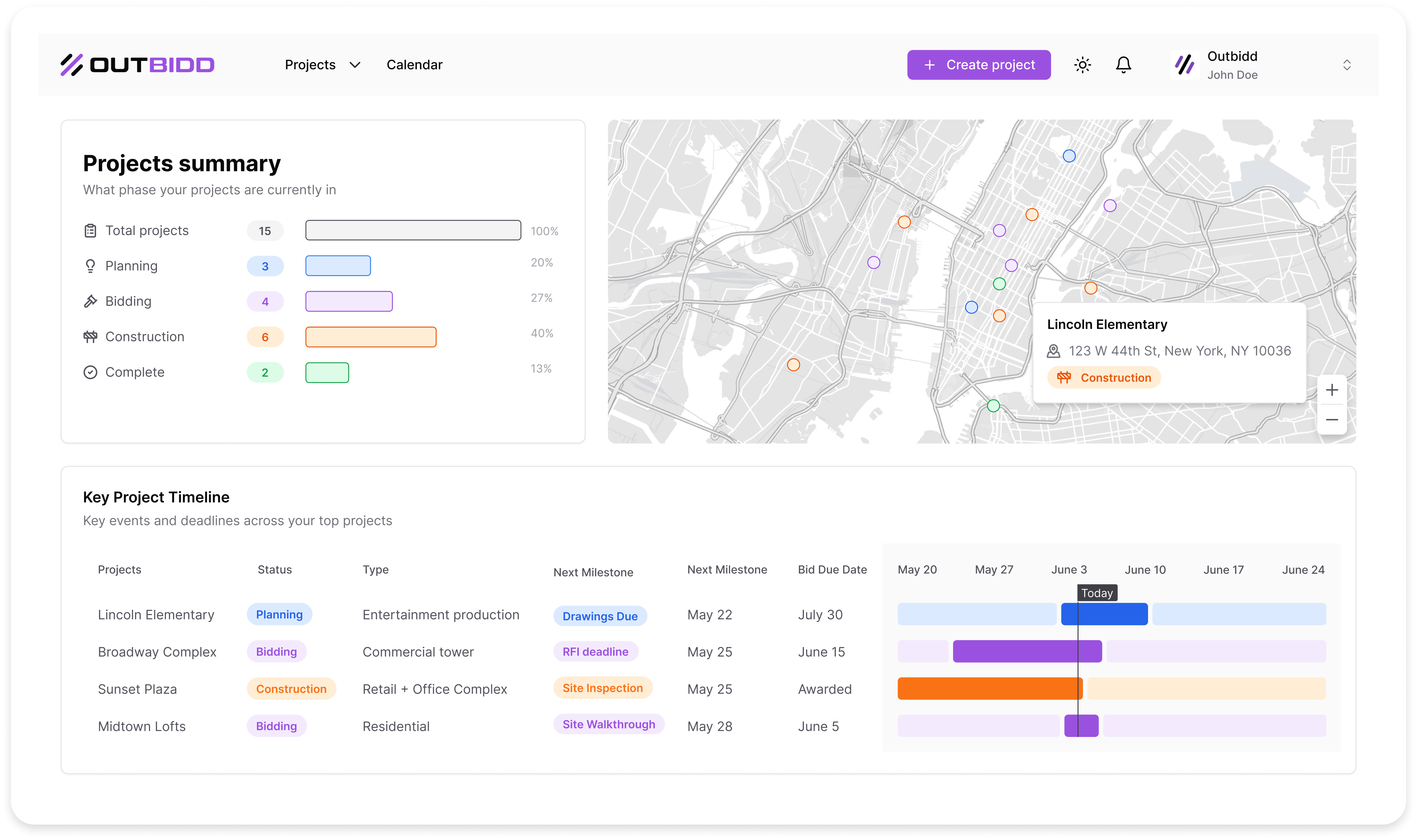Click the Total projects count badge 15
The image size is (1417, 840).
[265, 231]
